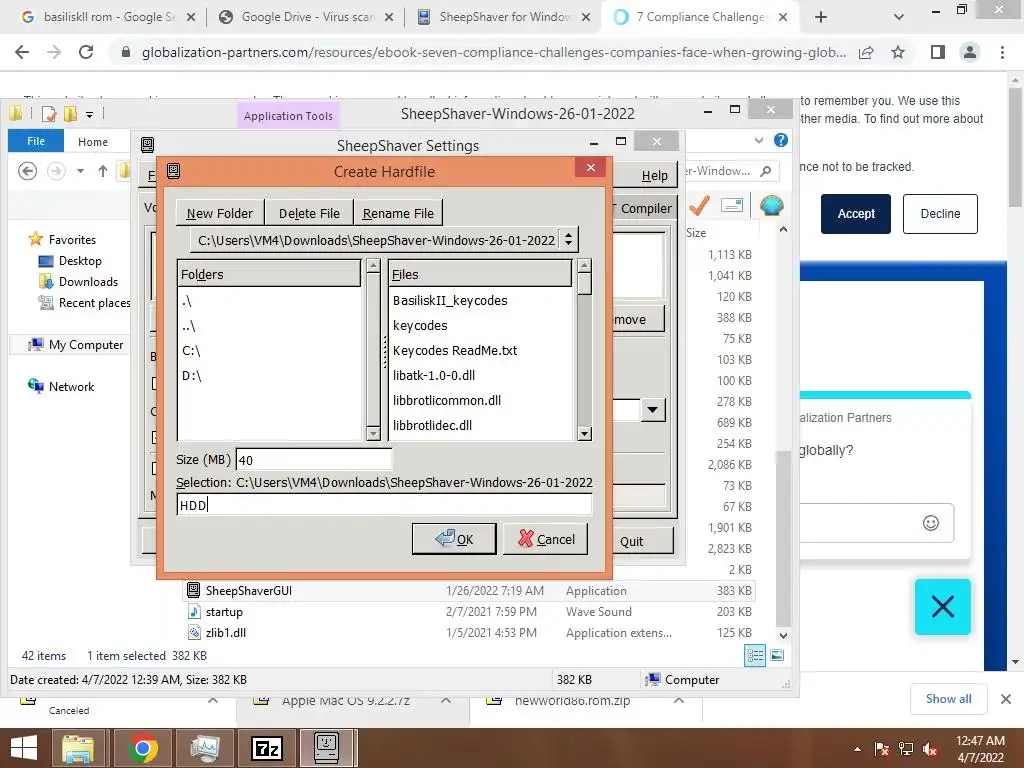Switch Explorer to large icons view
Image resolution: width=1024 pixels, height=768 pixels.
pos(777,656)
